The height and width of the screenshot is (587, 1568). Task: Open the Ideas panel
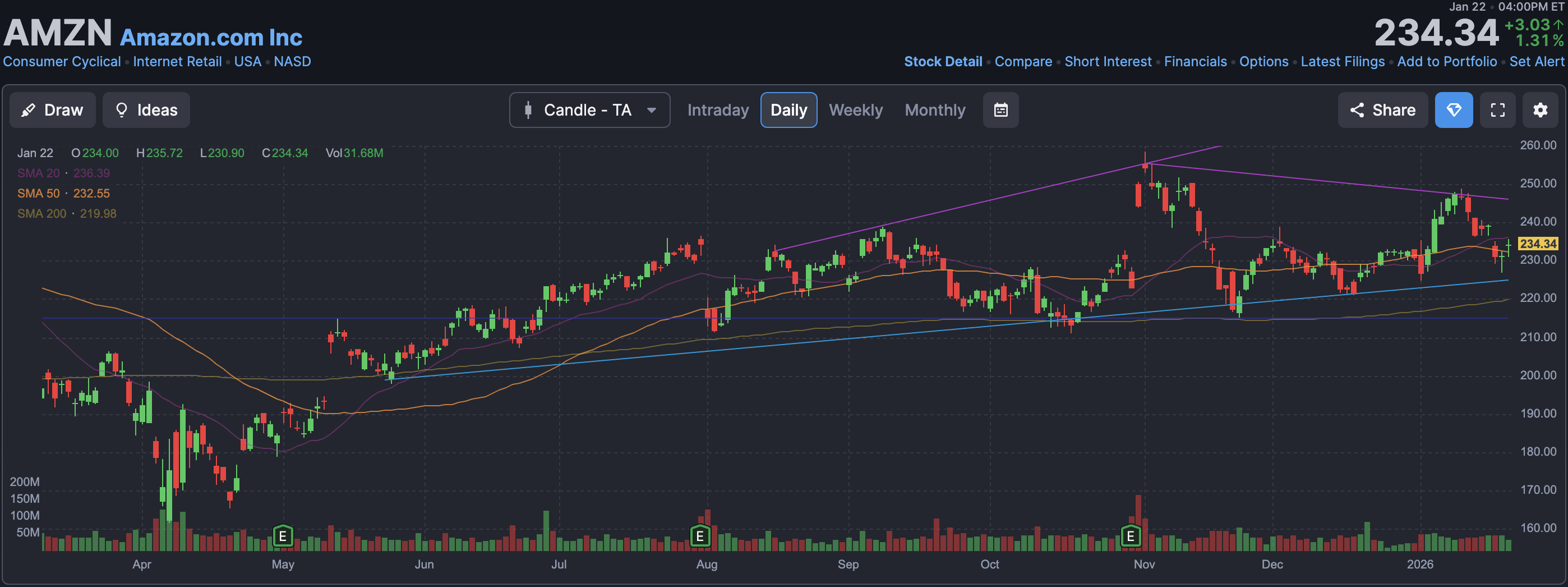coord(146,109)
